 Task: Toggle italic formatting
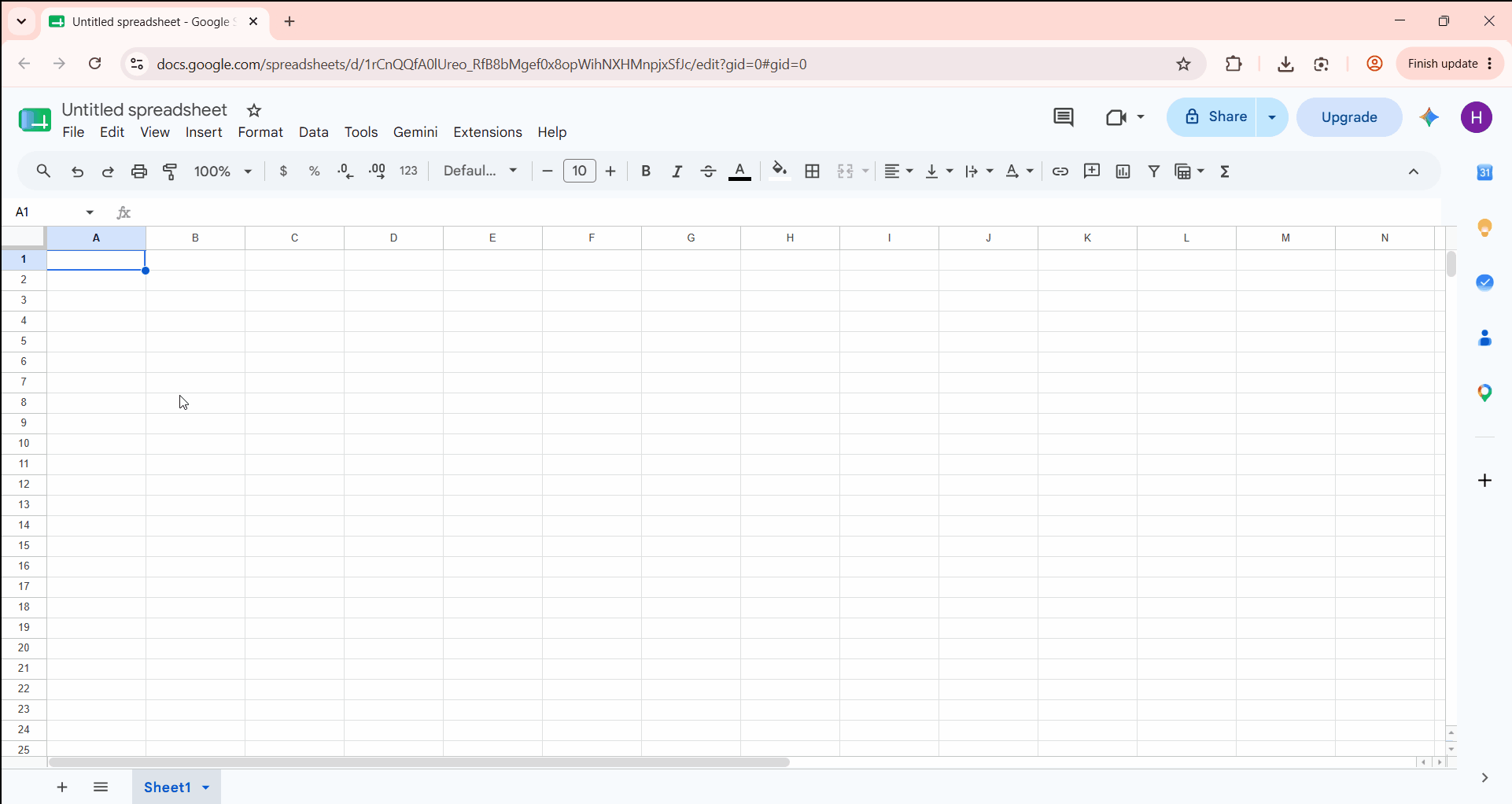click(x=677, y=171)
